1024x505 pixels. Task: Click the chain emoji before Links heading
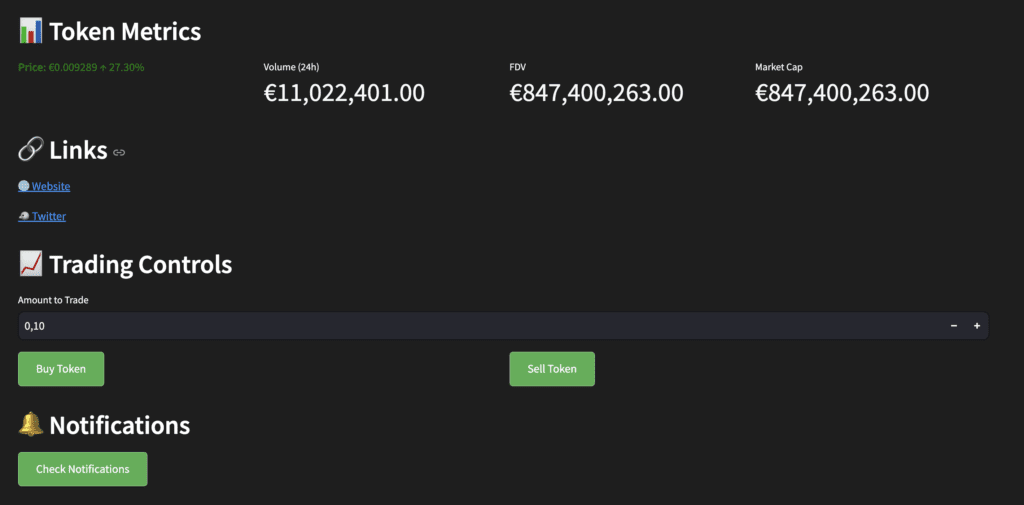(x=30, y=150)
